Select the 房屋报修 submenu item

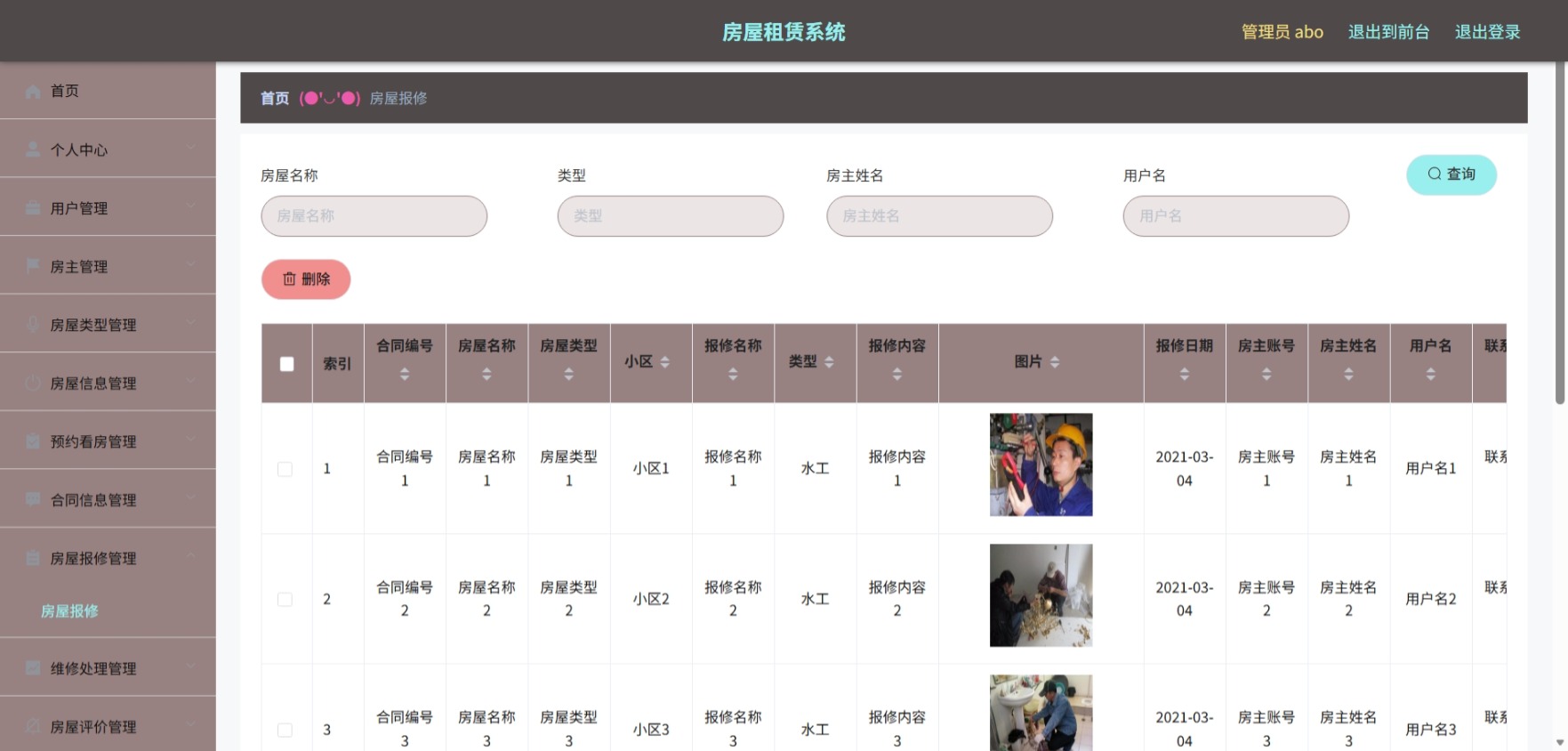click(x=69, y=611)
